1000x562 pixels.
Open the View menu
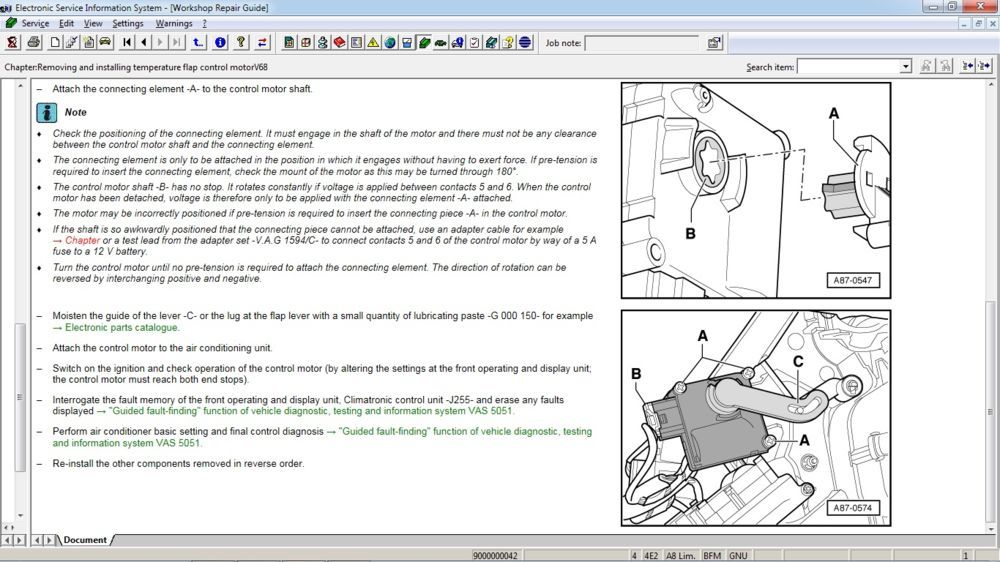tap(93, 23)
